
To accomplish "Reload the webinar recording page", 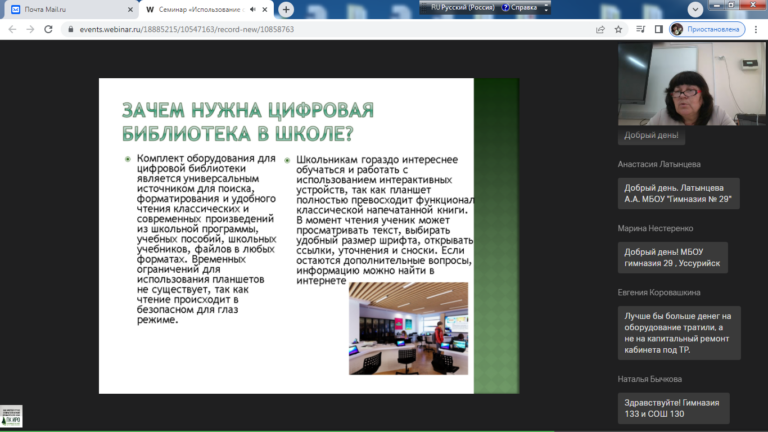I will [x=50, y=29].
